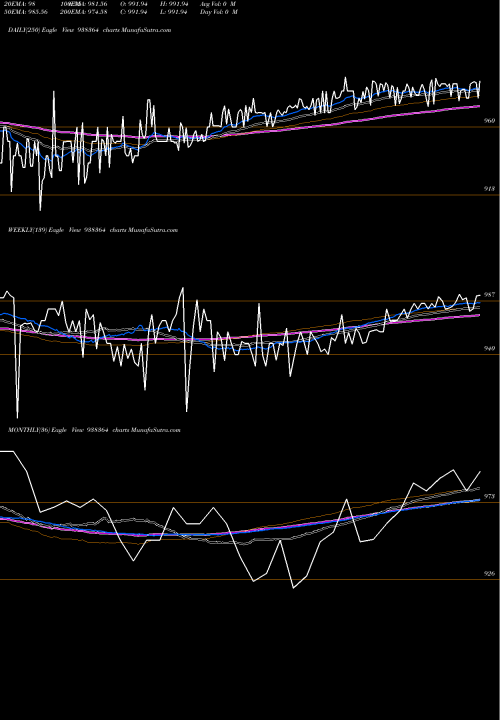Viewport: 500px width, 720px height.
Task: Click the 20EMA value label
Action: (19, 4)
